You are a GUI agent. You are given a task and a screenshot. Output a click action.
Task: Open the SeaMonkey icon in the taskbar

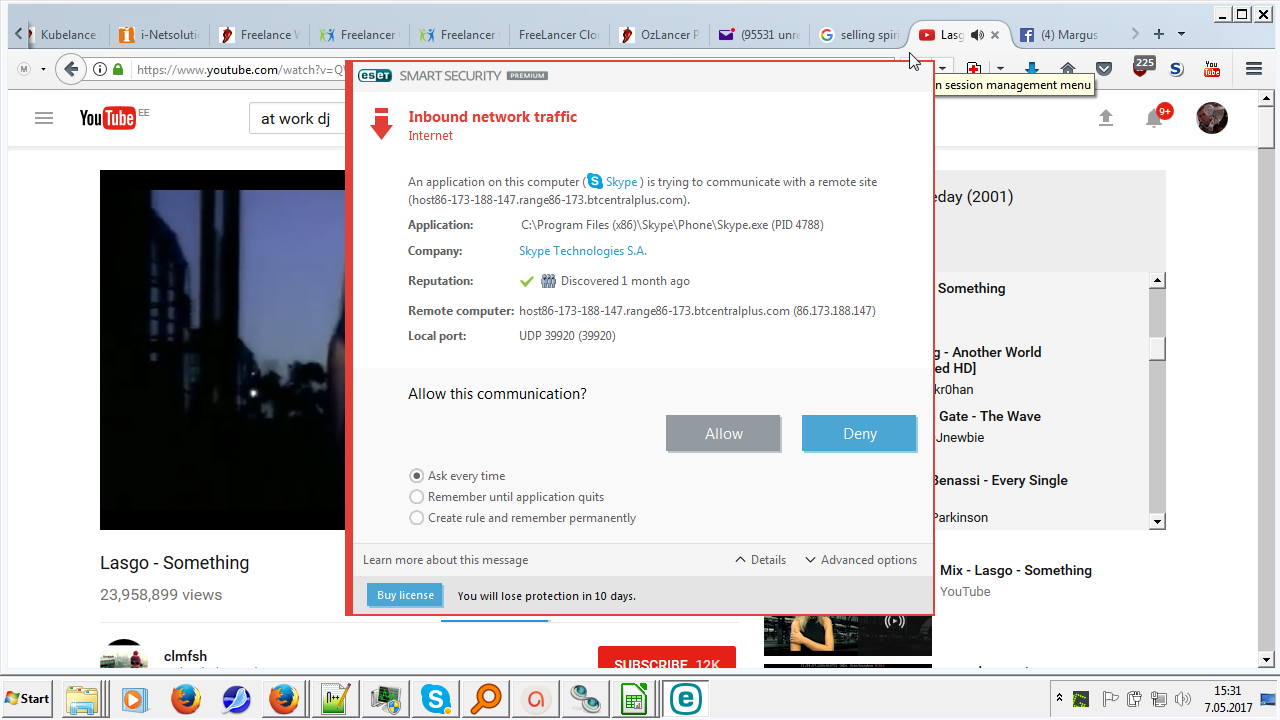[236, 698]
